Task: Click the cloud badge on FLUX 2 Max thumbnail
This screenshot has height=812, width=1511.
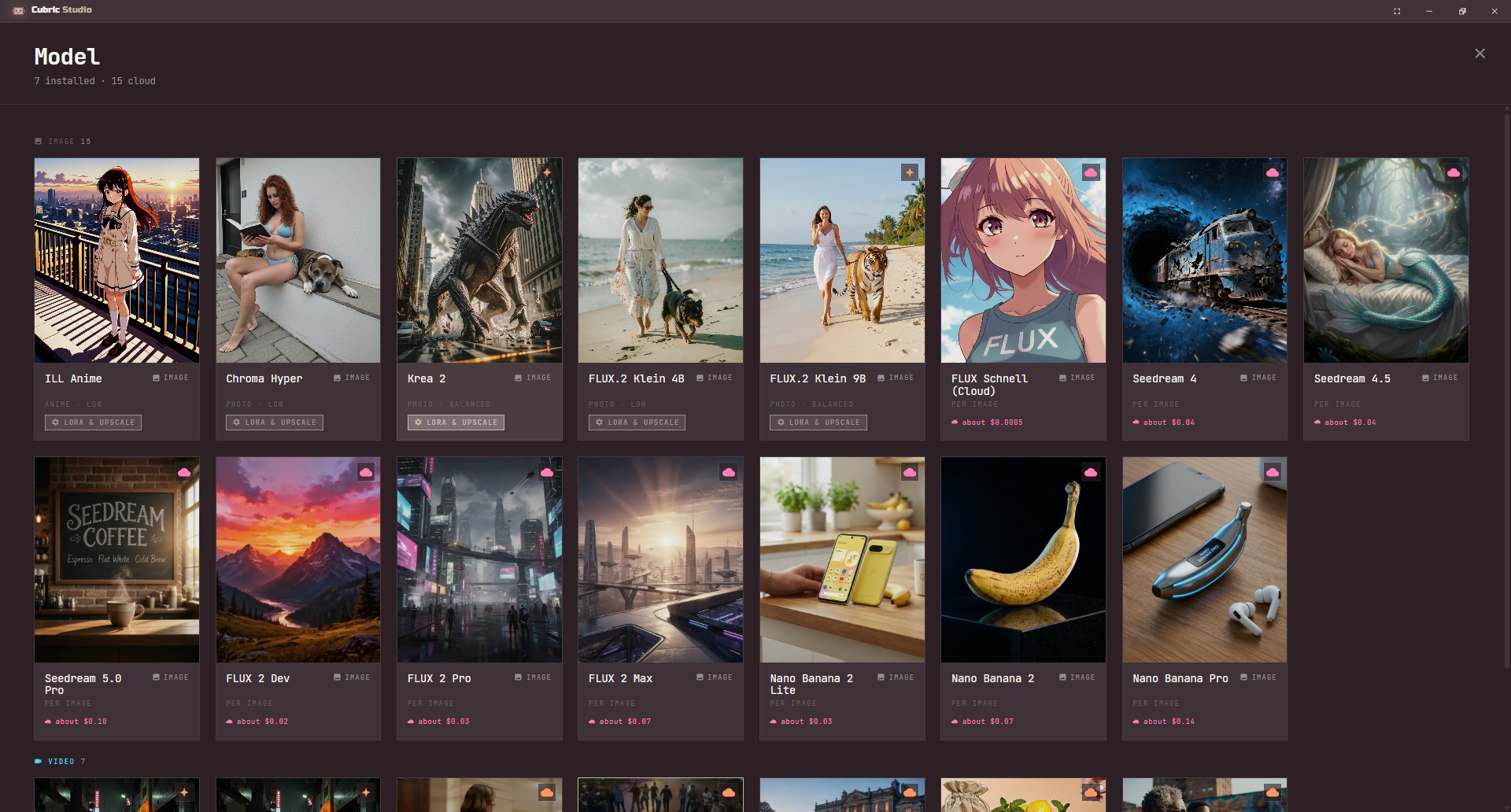Action: [x=729, y=472]
